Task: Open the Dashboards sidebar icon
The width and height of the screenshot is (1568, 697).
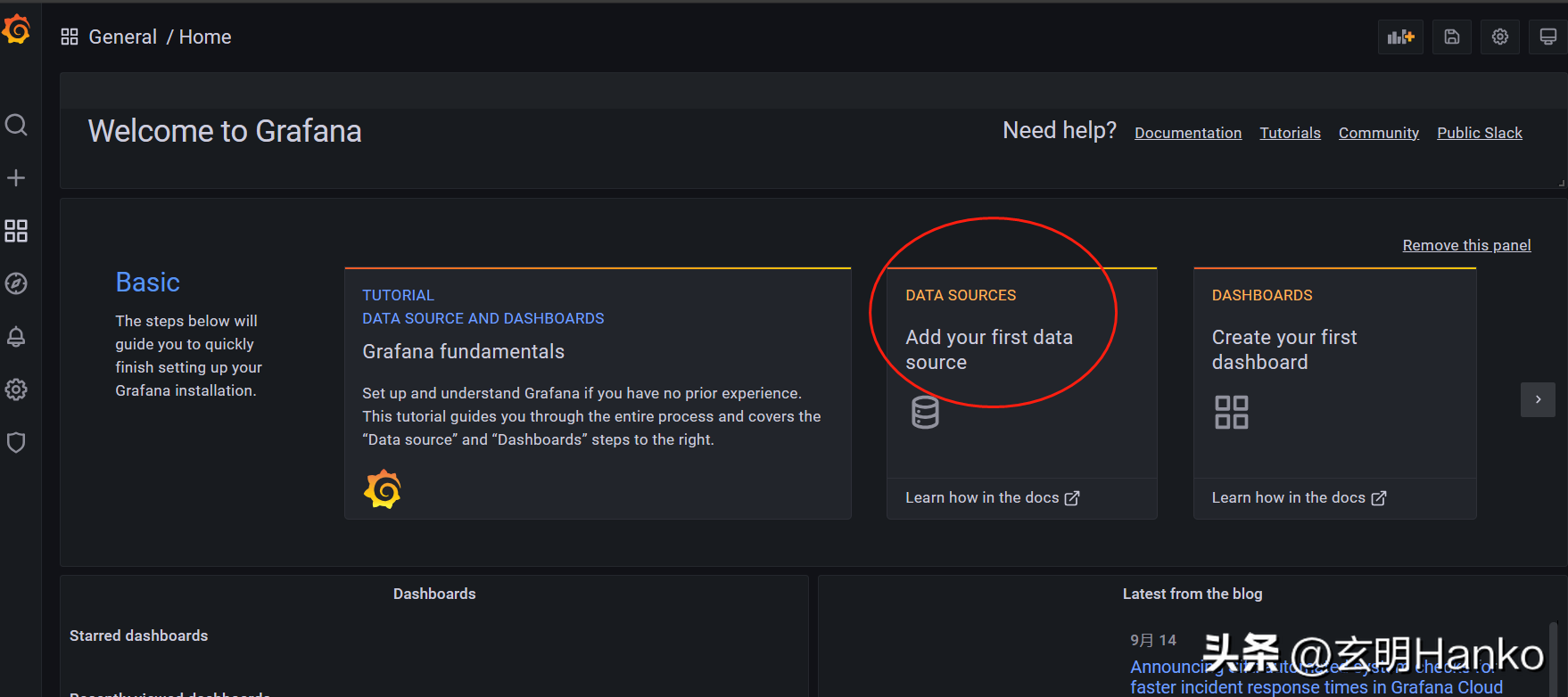Action: pos(16,232)
